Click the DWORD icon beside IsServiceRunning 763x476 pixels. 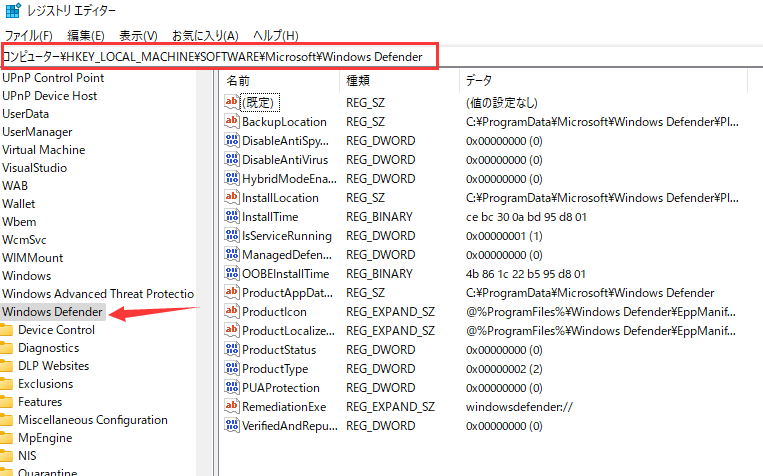232,235
